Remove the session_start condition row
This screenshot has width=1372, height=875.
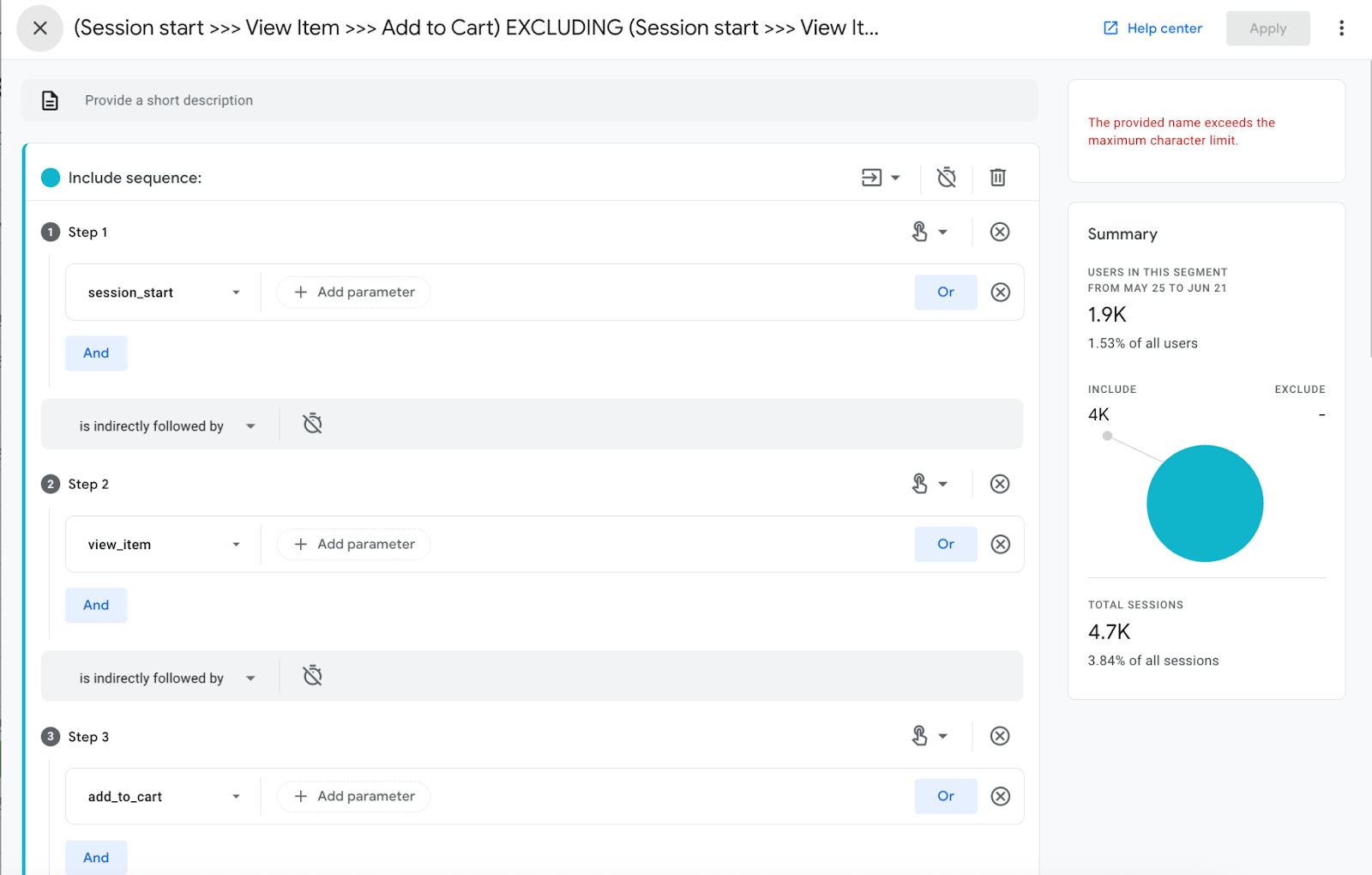(1000, 293)
